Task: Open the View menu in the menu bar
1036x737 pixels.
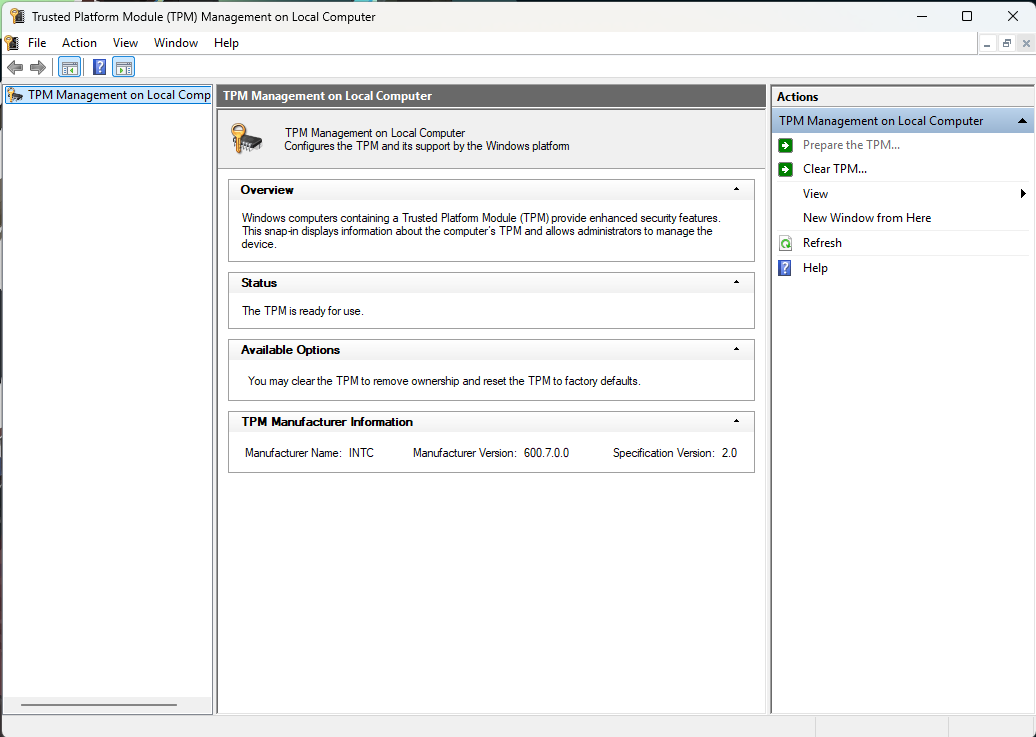Action: point(125,43)
